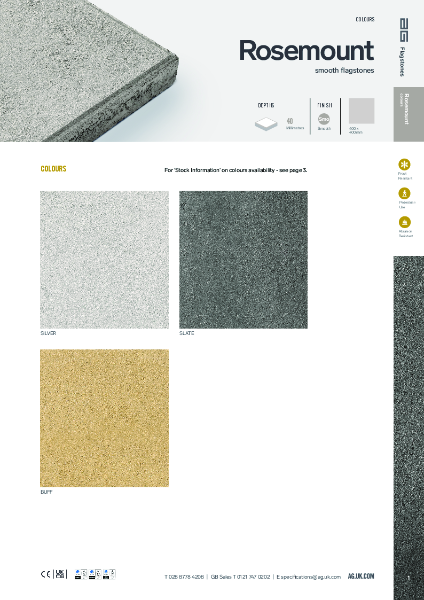Viewport: 424px width, 600px height.
Task: Click the DEPTHS label in header
Action: pos(266,105)
